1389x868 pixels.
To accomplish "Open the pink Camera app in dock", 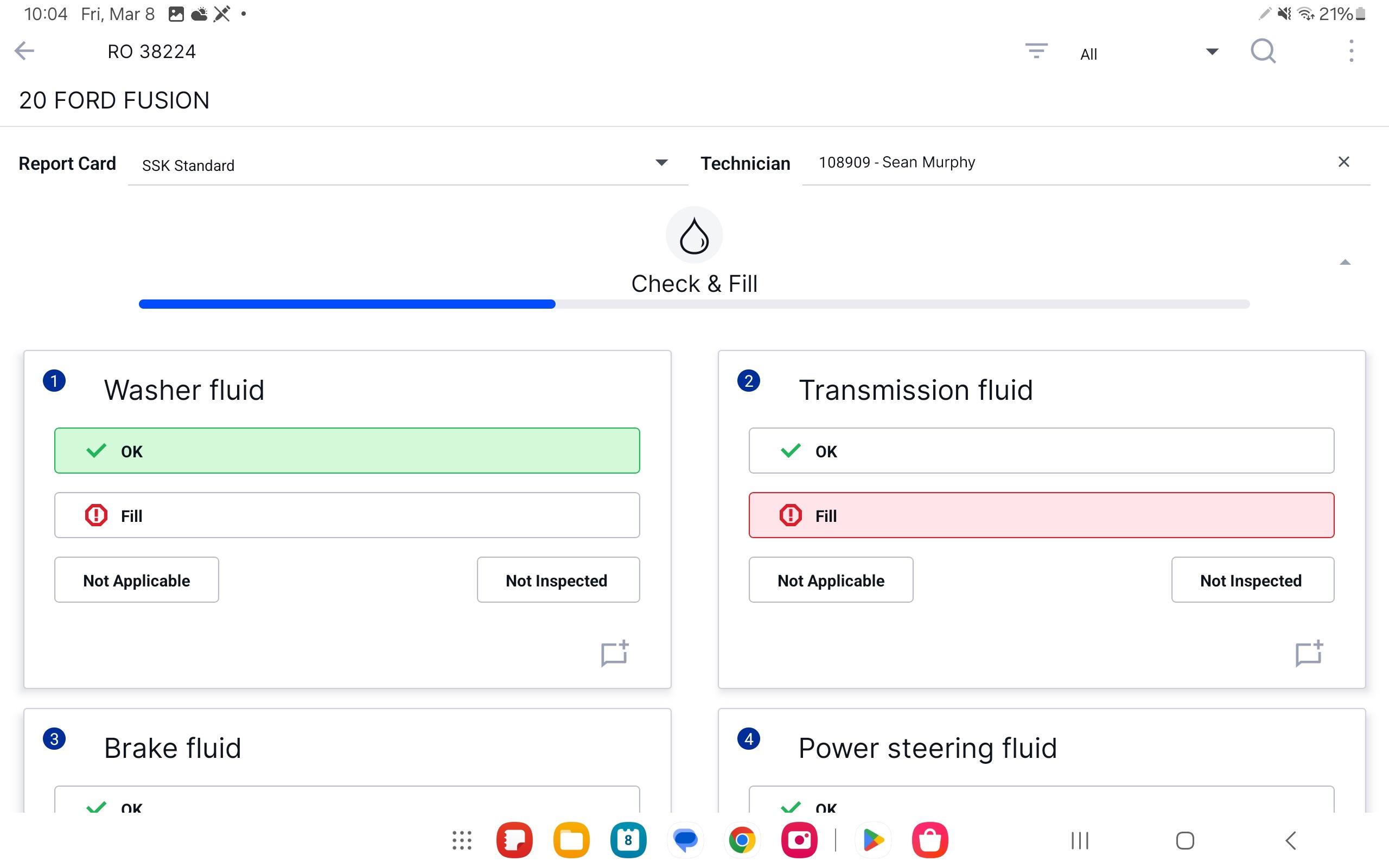I will coord(799,840).
